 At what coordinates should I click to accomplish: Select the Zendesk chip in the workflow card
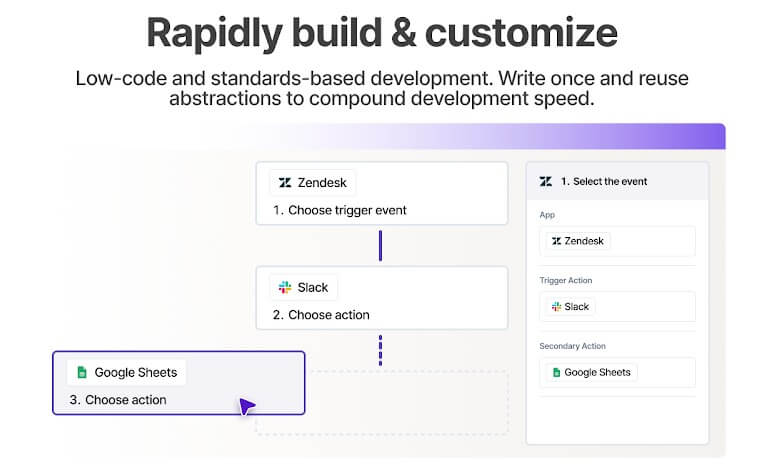pos(312,183)
